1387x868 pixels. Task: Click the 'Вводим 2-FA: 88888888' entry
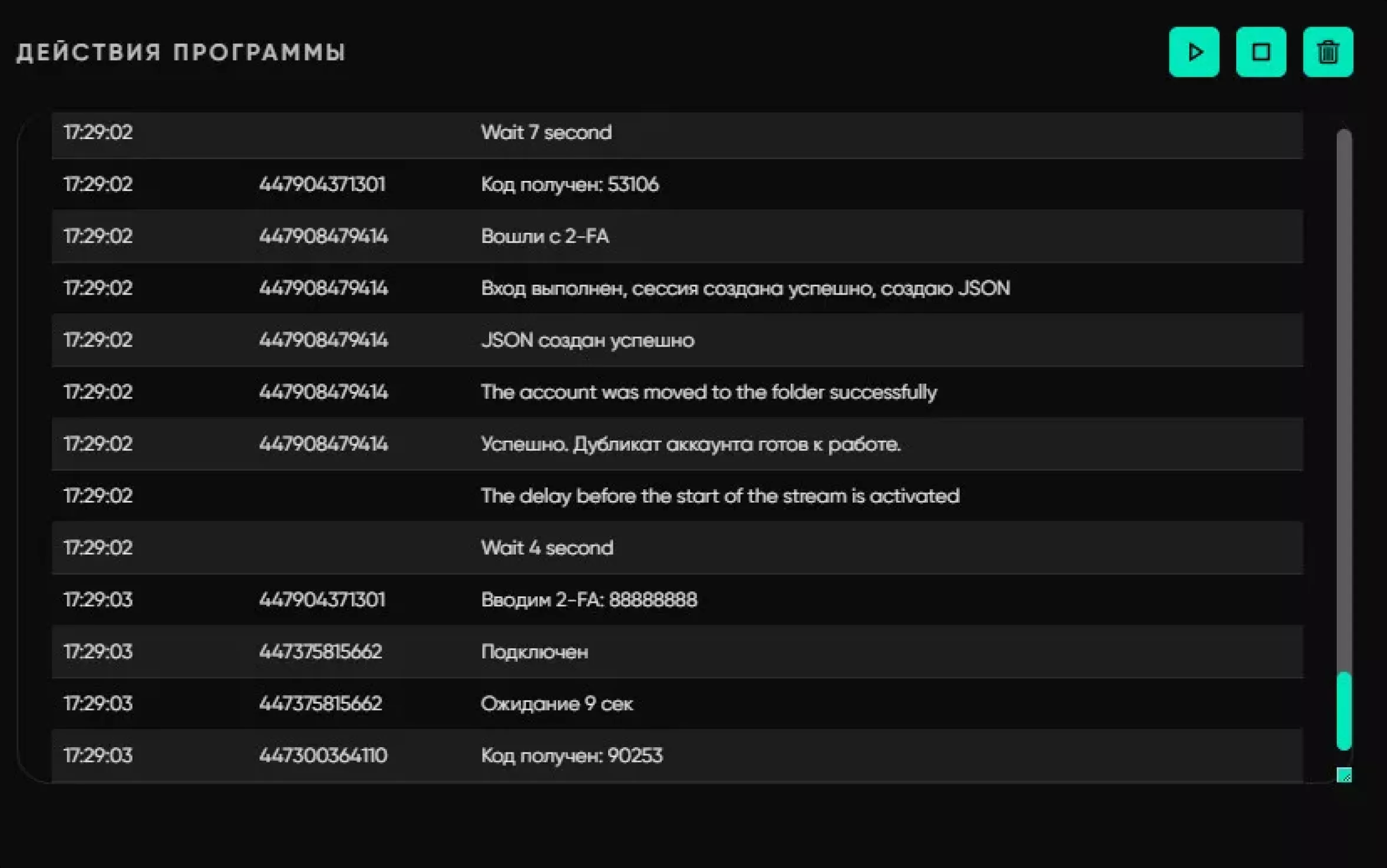click(x=677, y=599)
